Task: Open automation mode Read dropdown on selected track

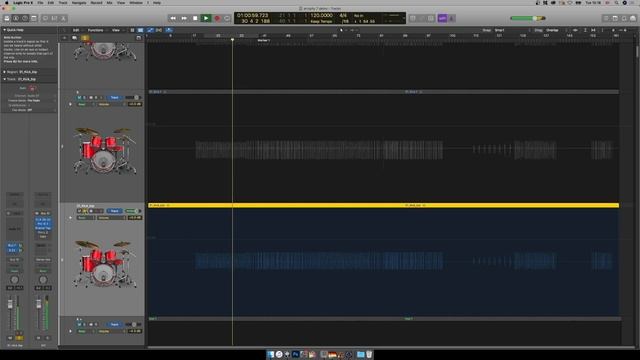Action: coord(85,218)
